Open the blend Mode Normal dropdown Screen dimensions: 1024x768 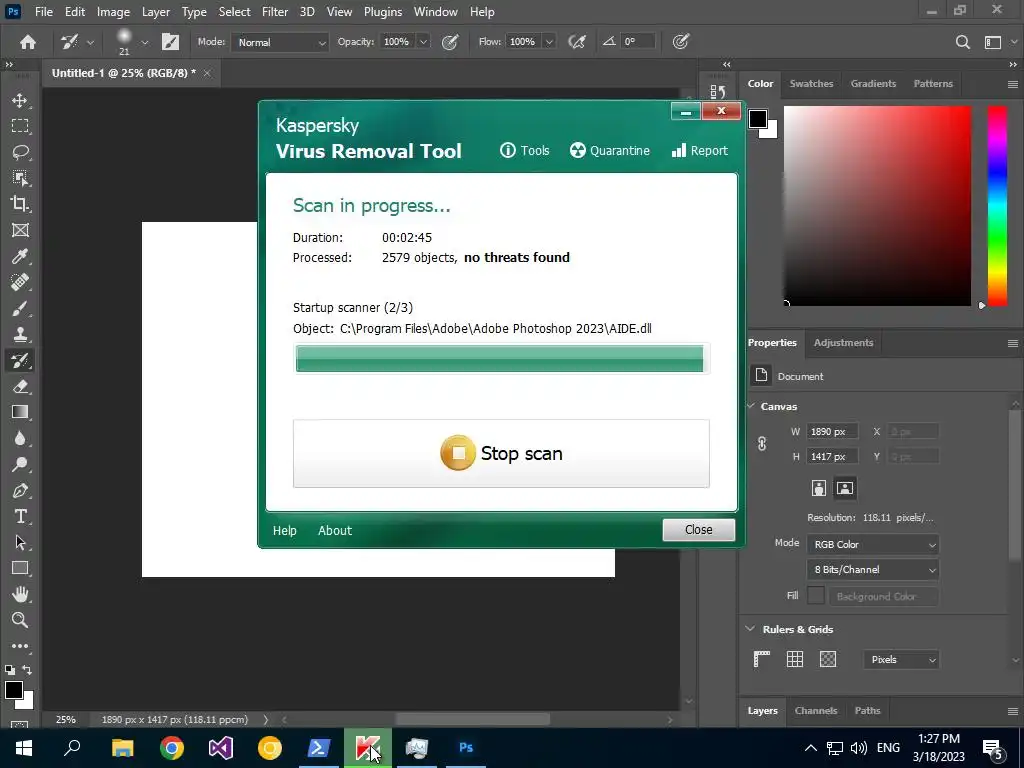tap(280, 42)
